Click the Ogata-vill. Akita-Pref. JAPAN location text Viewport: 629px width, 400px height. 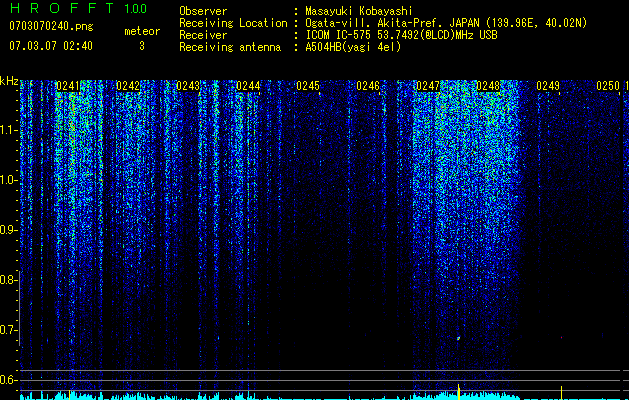point(446,23)
